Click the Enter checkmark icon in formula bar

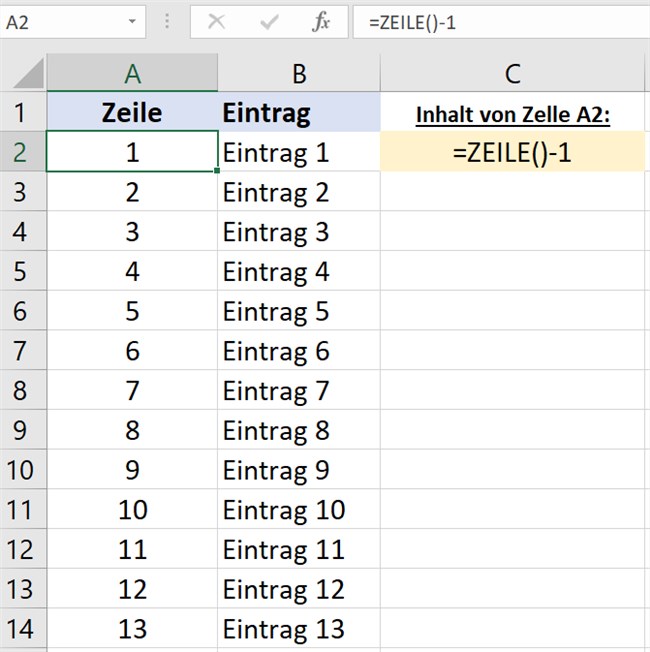[x=269, y=21]
